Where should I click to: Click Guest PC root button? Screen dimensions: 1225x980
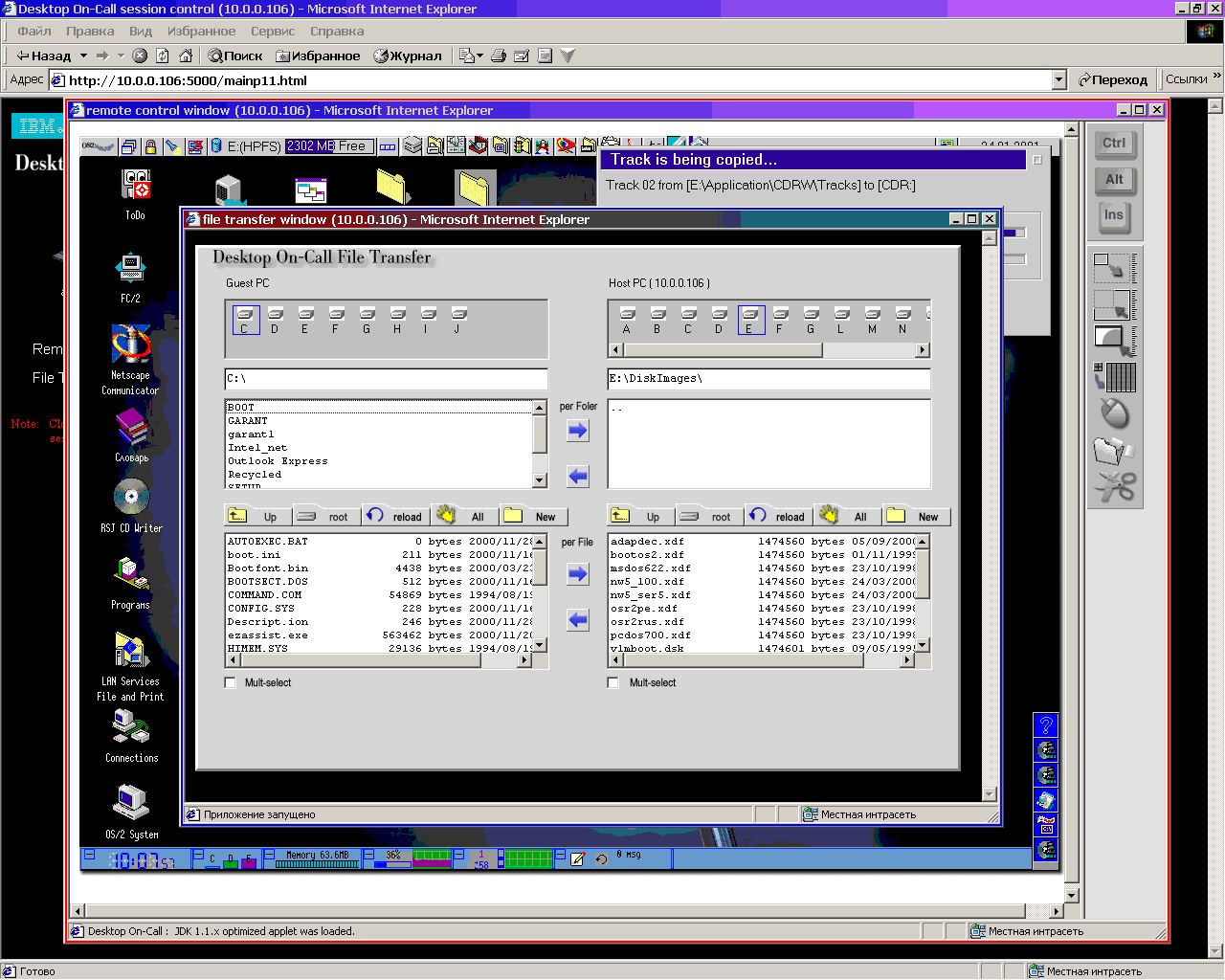click(326, 517)
